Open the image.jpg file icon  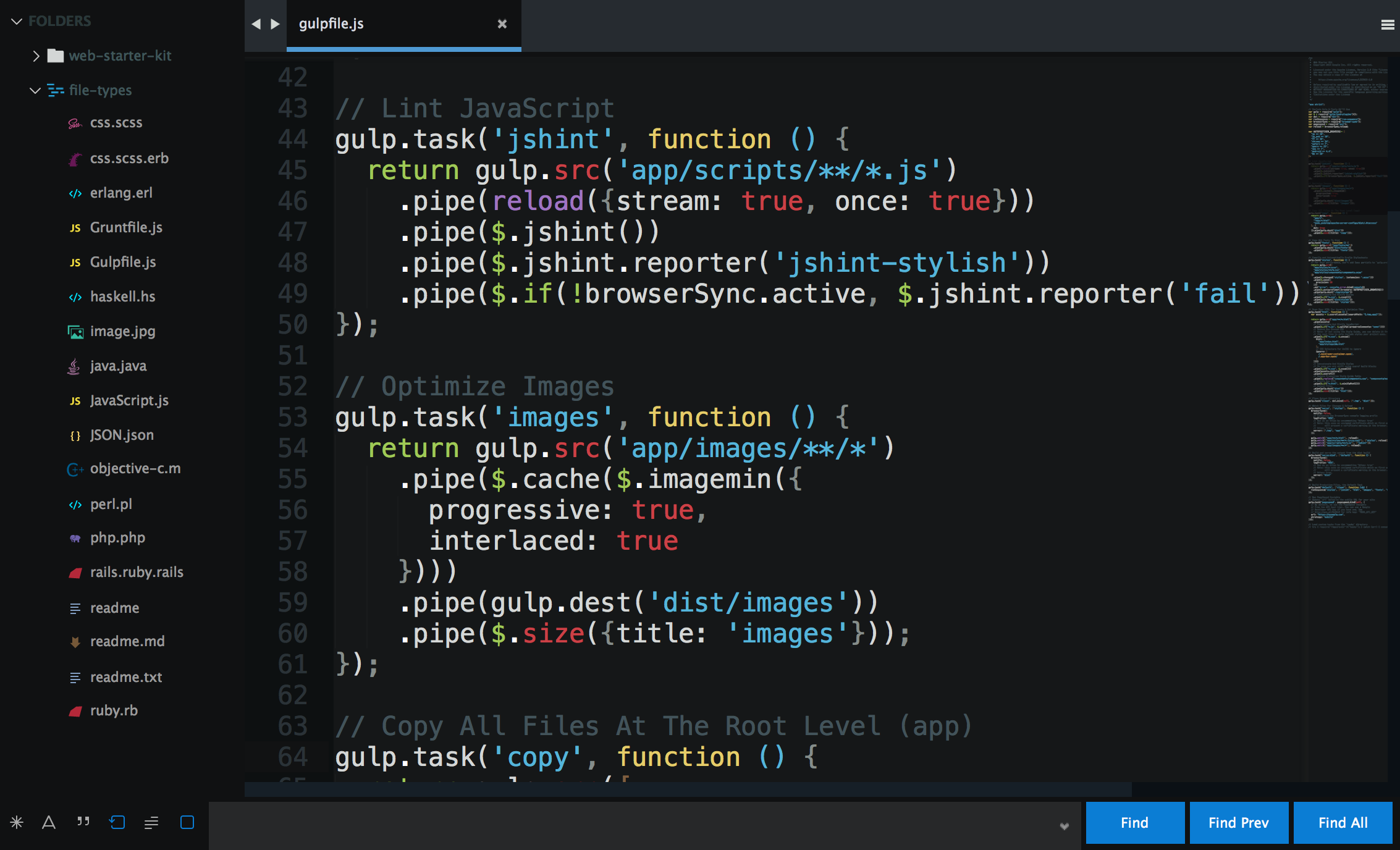(75, 331)
